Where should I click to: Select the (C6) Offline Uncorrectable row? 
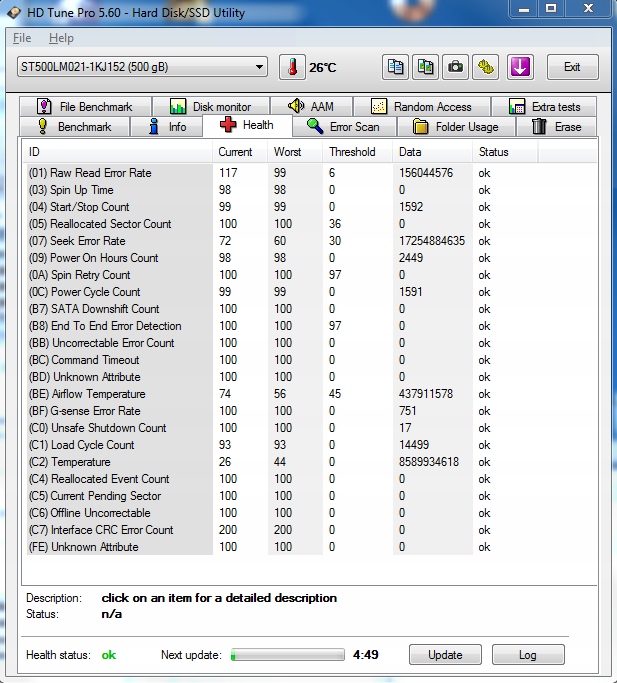click(282, 513)
